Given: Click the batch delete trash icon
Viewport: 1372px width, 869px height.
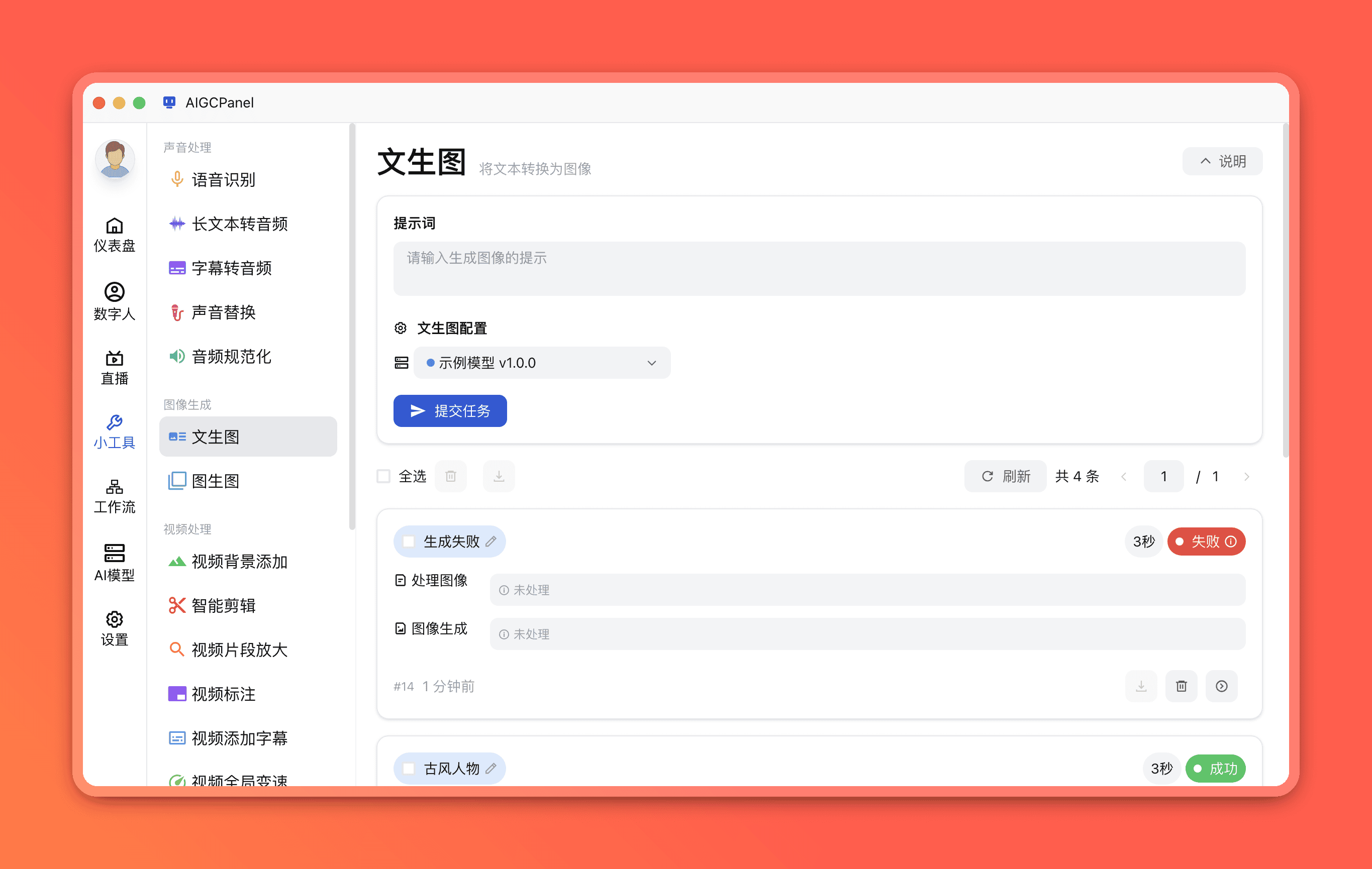Looking at the screenshot, I should tap(451, 476).
